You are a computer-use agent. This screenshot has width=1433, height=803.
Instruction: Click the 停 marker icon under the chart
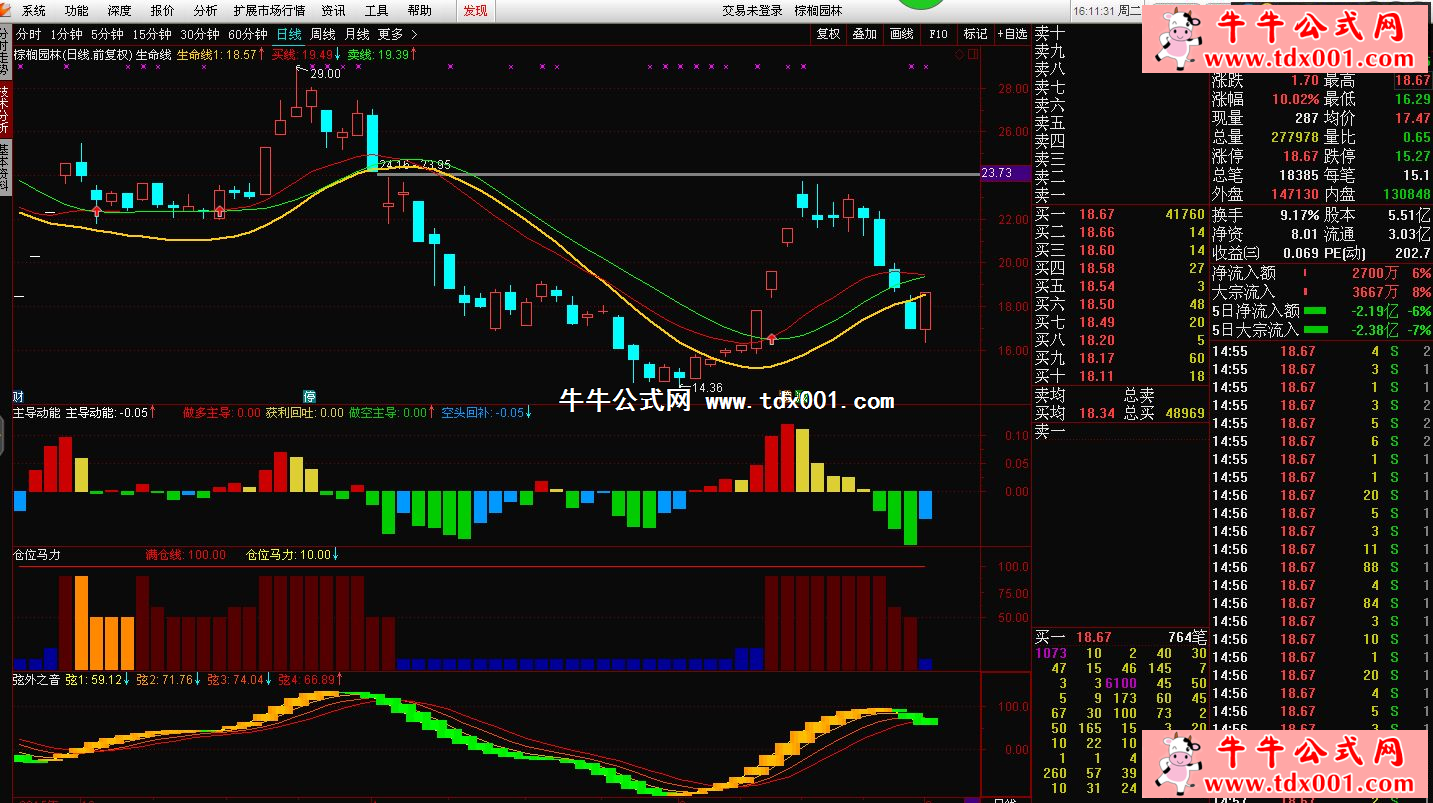pyautogui.click(x=310, y=396)
